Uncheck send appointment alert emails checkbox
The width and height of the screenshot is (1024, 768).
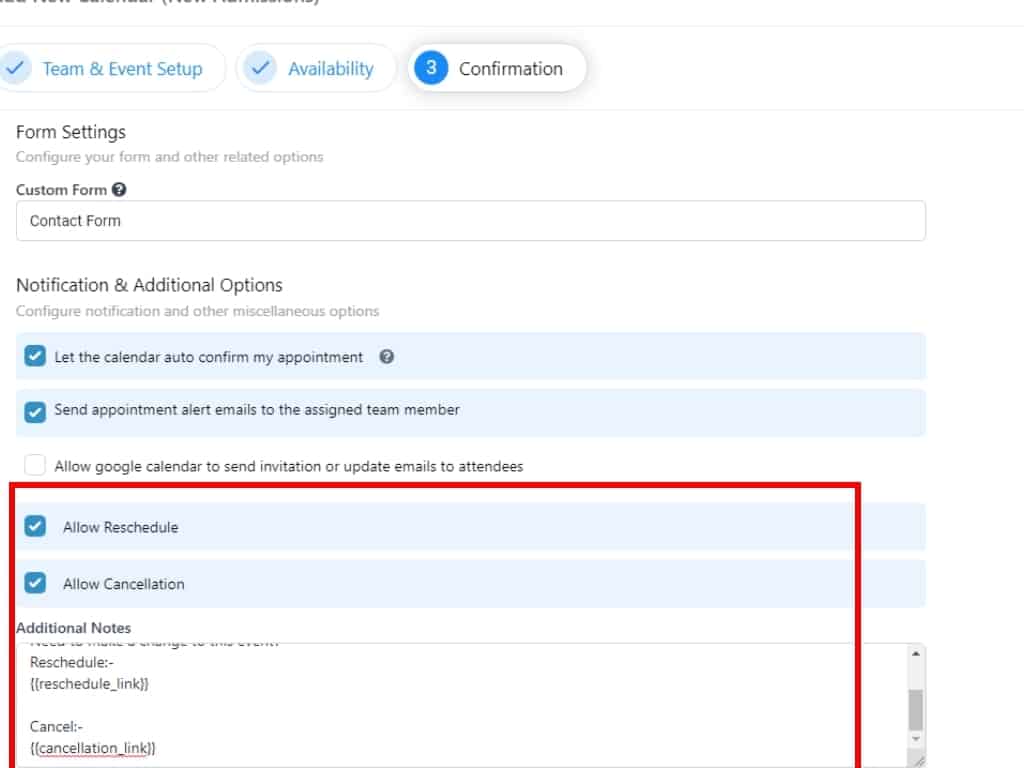coord(36,411)
